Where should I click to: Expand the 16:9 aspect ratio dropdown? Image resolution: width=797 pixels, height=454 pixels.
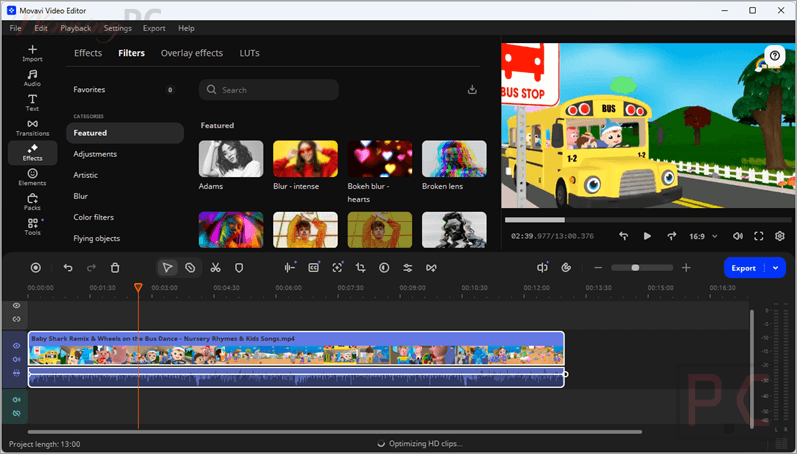[x=703, y=236]
